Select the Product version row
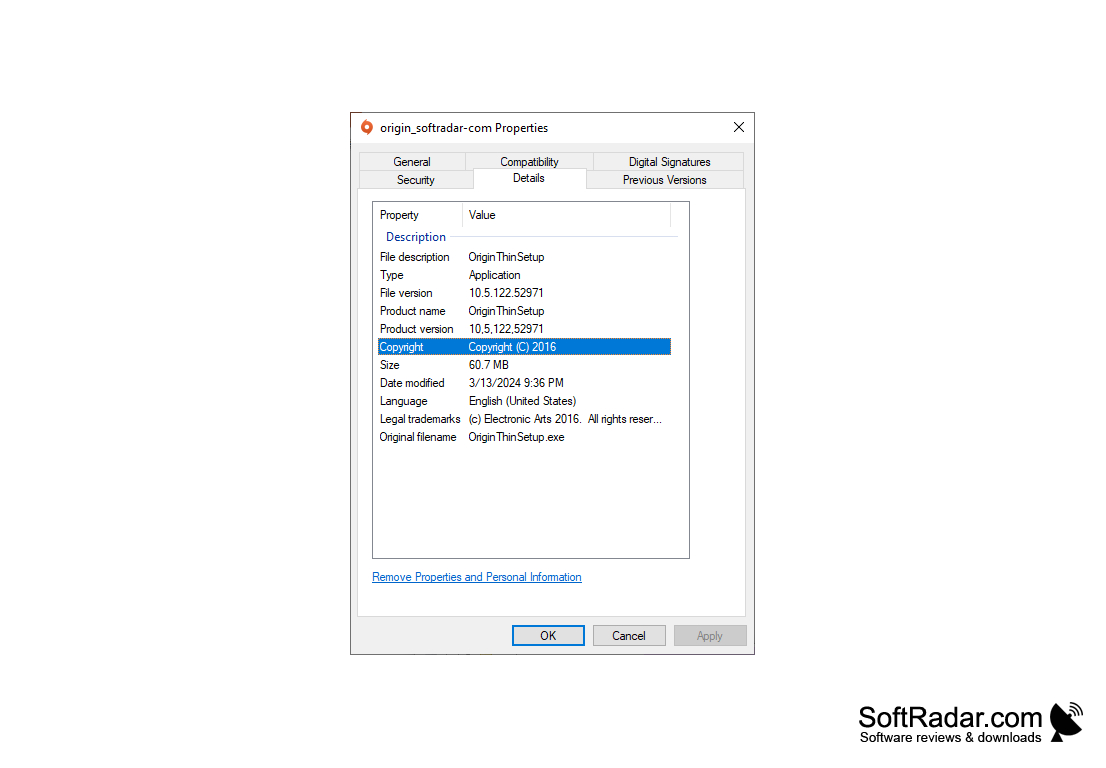 [524, 329]
